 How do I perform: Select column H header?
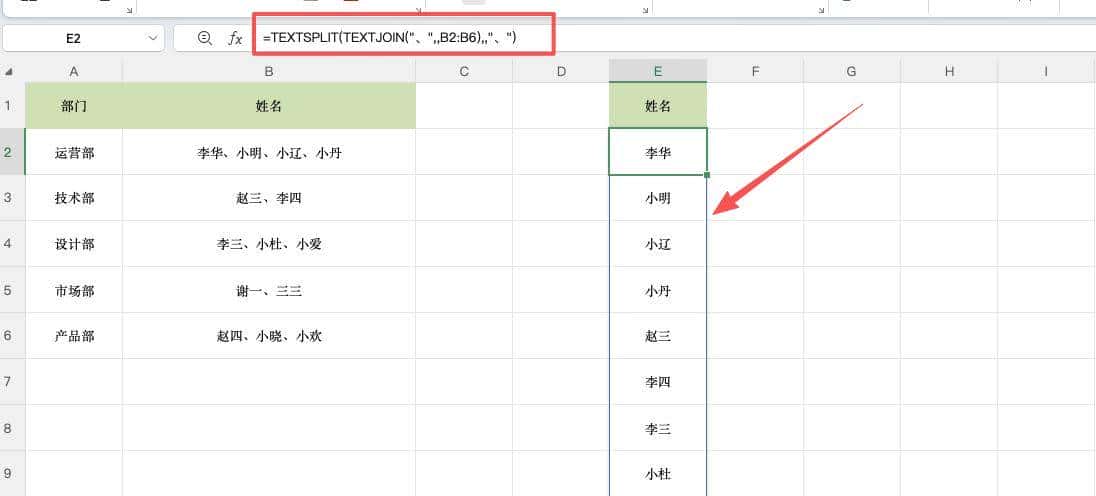coord(949,71)
